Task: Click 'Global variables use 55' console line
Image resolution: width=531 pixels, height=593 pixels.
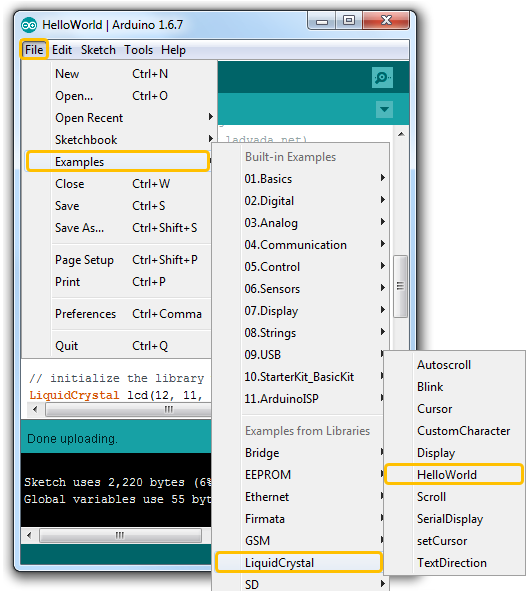Action: pyautogui.click(x=118, y=499)
